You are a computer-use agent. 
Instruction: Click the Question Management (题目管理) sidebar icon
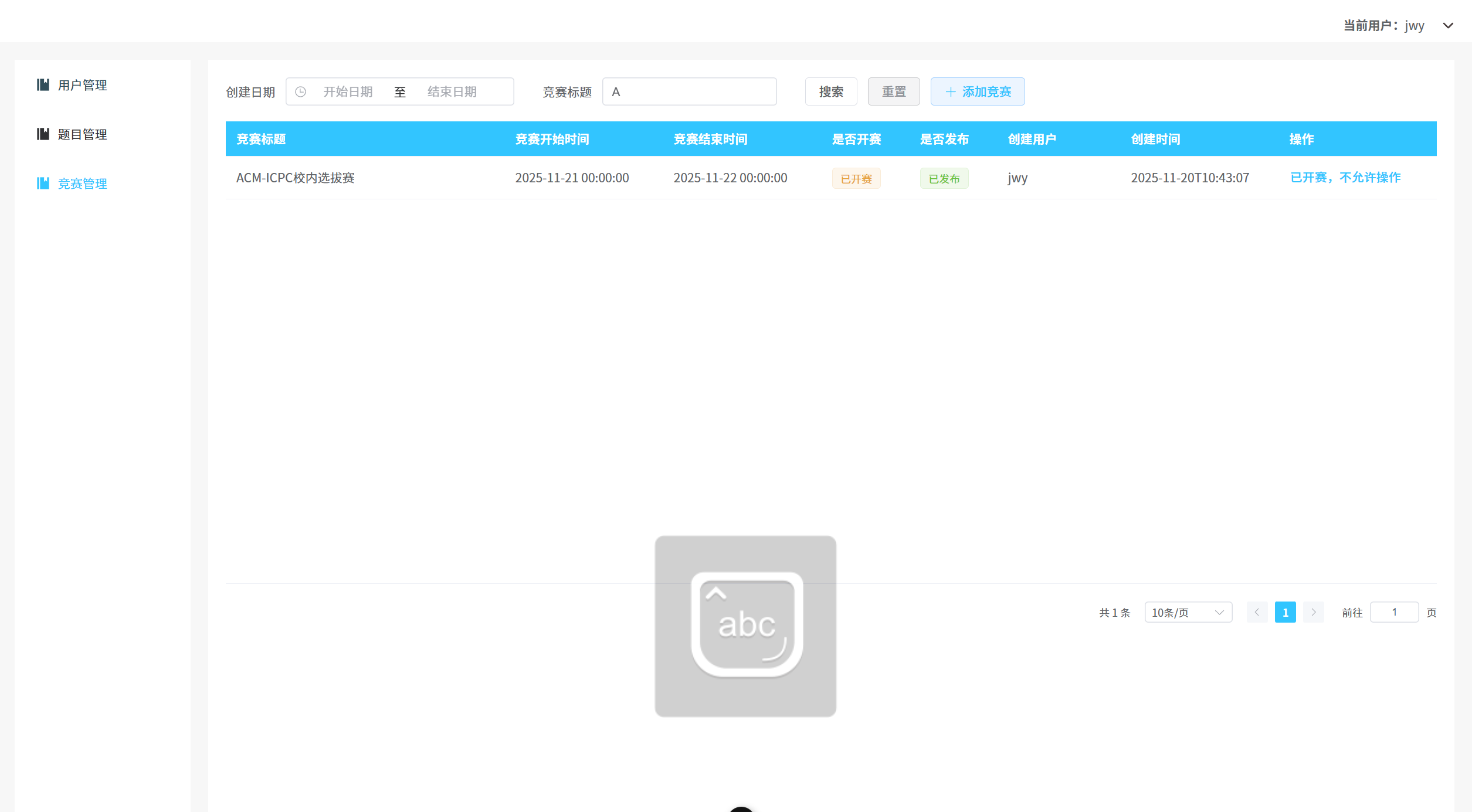pos(43,134)
